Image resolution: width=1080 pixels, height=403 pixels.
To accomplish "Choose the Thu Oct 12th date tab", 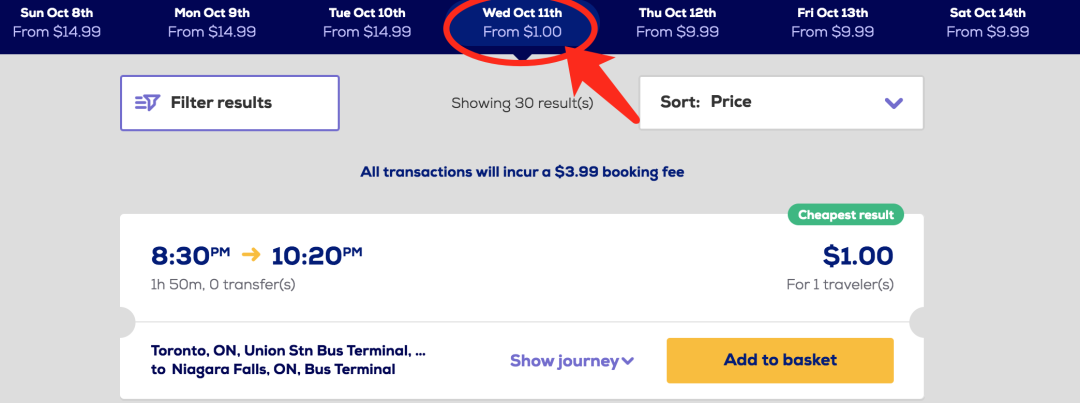I will [678, 22].
